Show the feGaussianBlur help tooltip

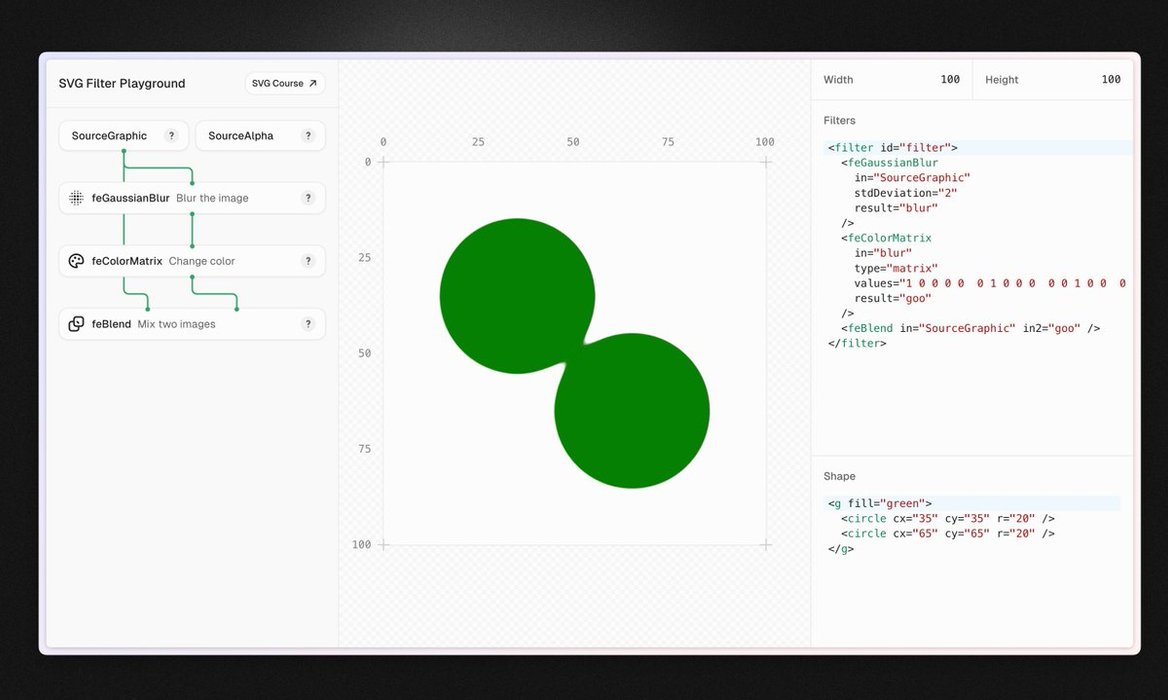[x=308, y=198]
